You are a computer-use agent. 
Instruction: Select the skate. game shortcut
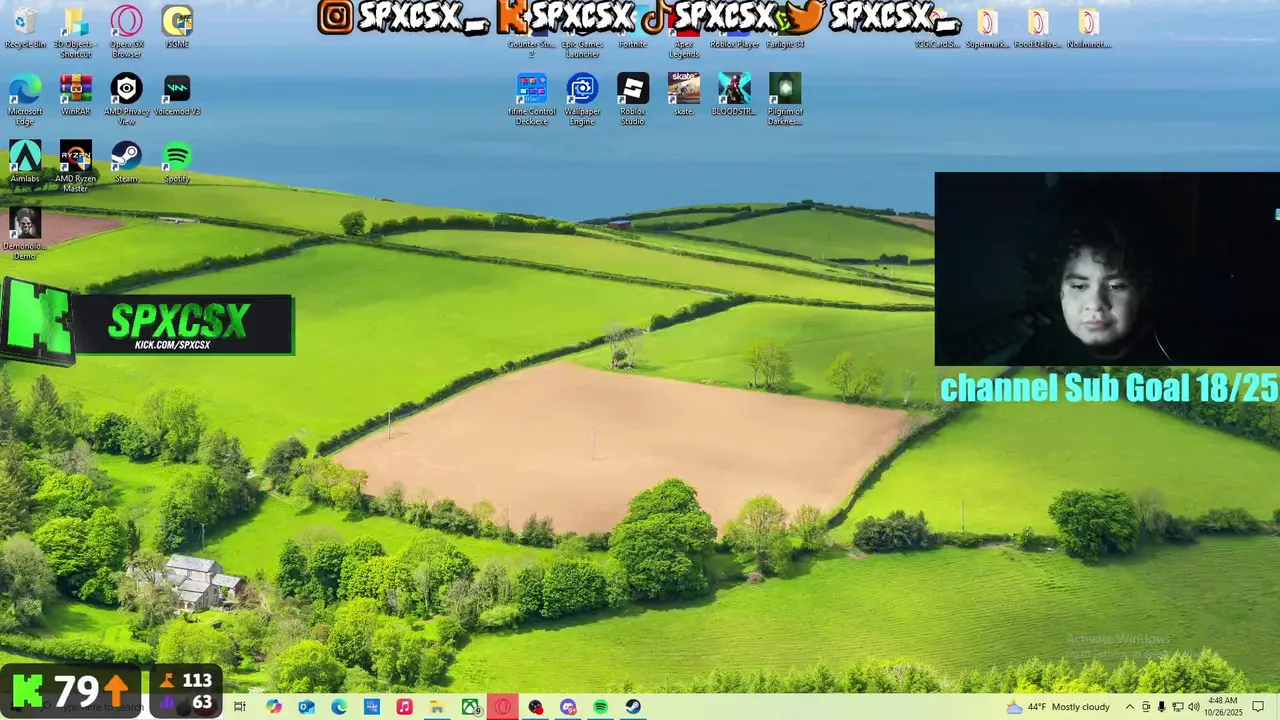(x=684, y=94)
